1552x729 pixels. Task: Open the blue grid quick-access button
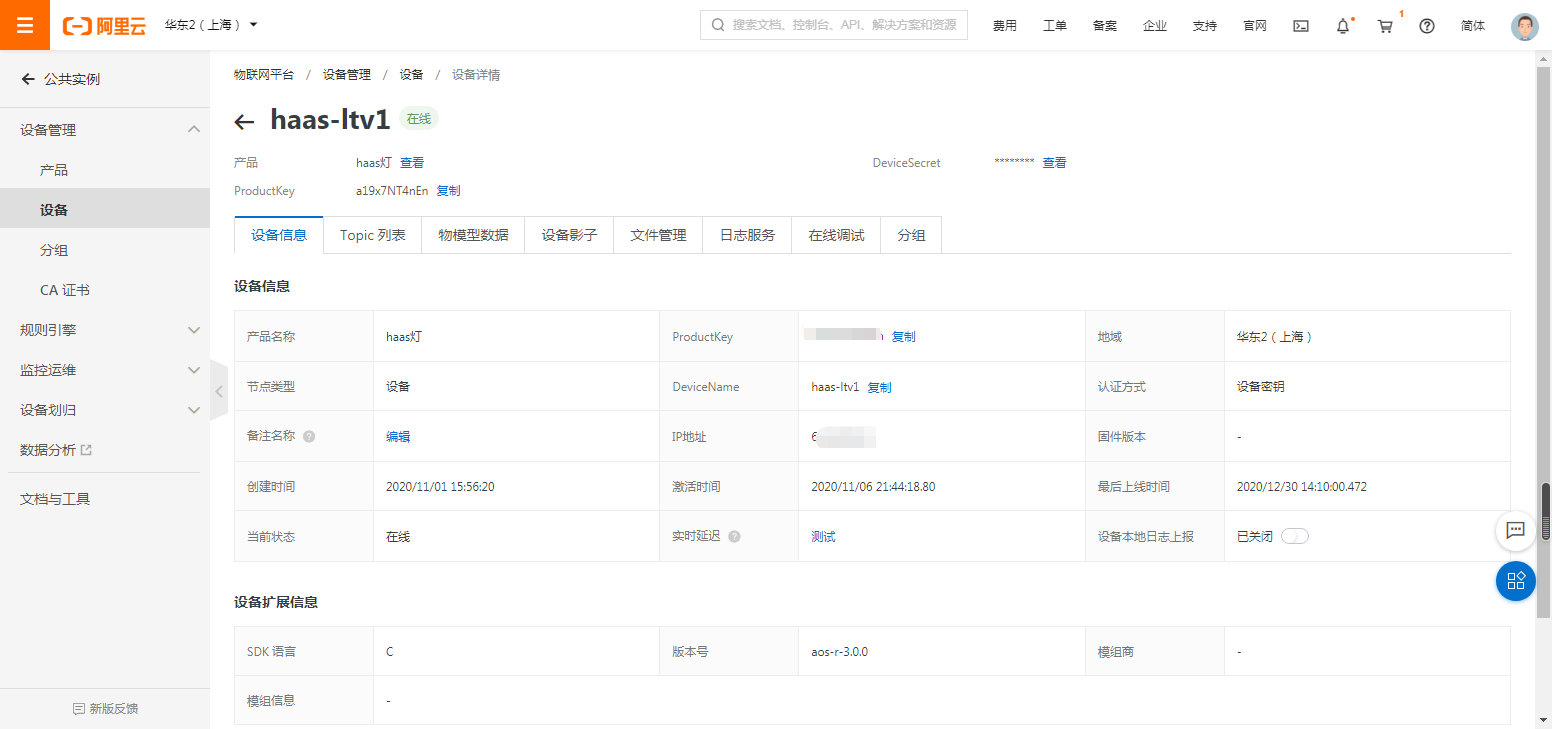click(1515, 580)
